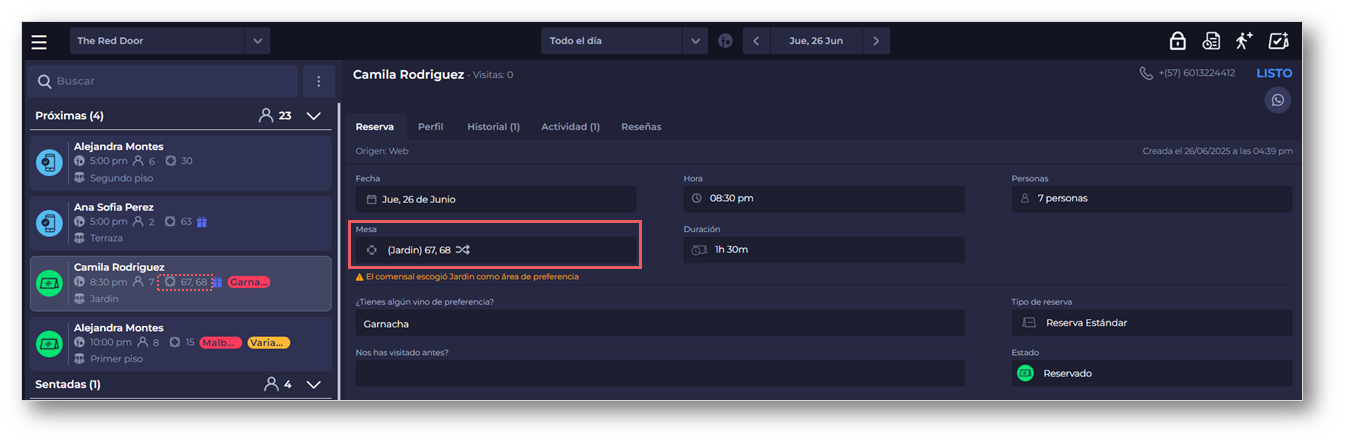Open the reservation list report icon
The width and height of the screenshot is (1345, 443).
[x=1211, y=41]
